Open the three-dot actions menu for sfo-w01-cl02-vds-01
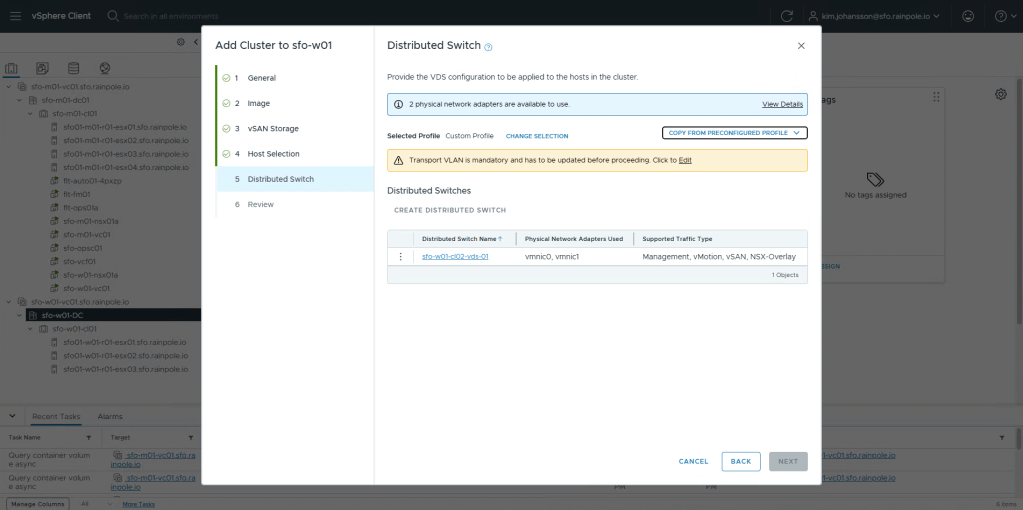This screenshot has width=1023, height=510. [x=401, y=257]
